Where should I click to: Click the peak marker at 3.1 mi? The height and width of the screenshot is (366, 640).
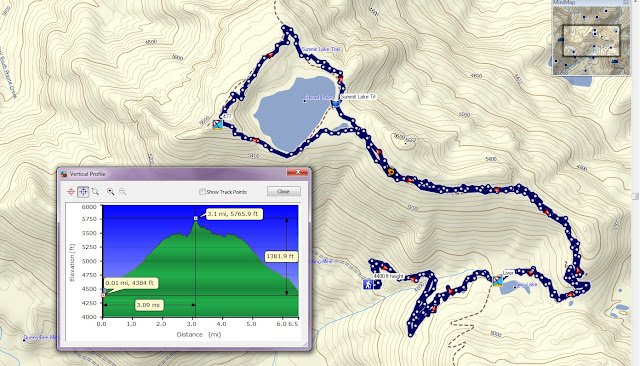click(x=196, y=218)
